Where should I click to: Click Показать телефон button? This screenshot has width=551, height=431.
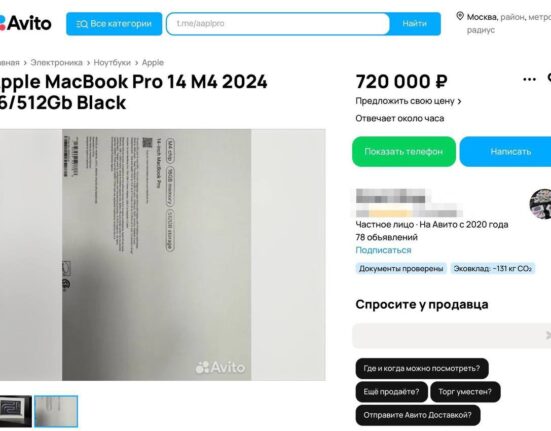click(404, 151)
